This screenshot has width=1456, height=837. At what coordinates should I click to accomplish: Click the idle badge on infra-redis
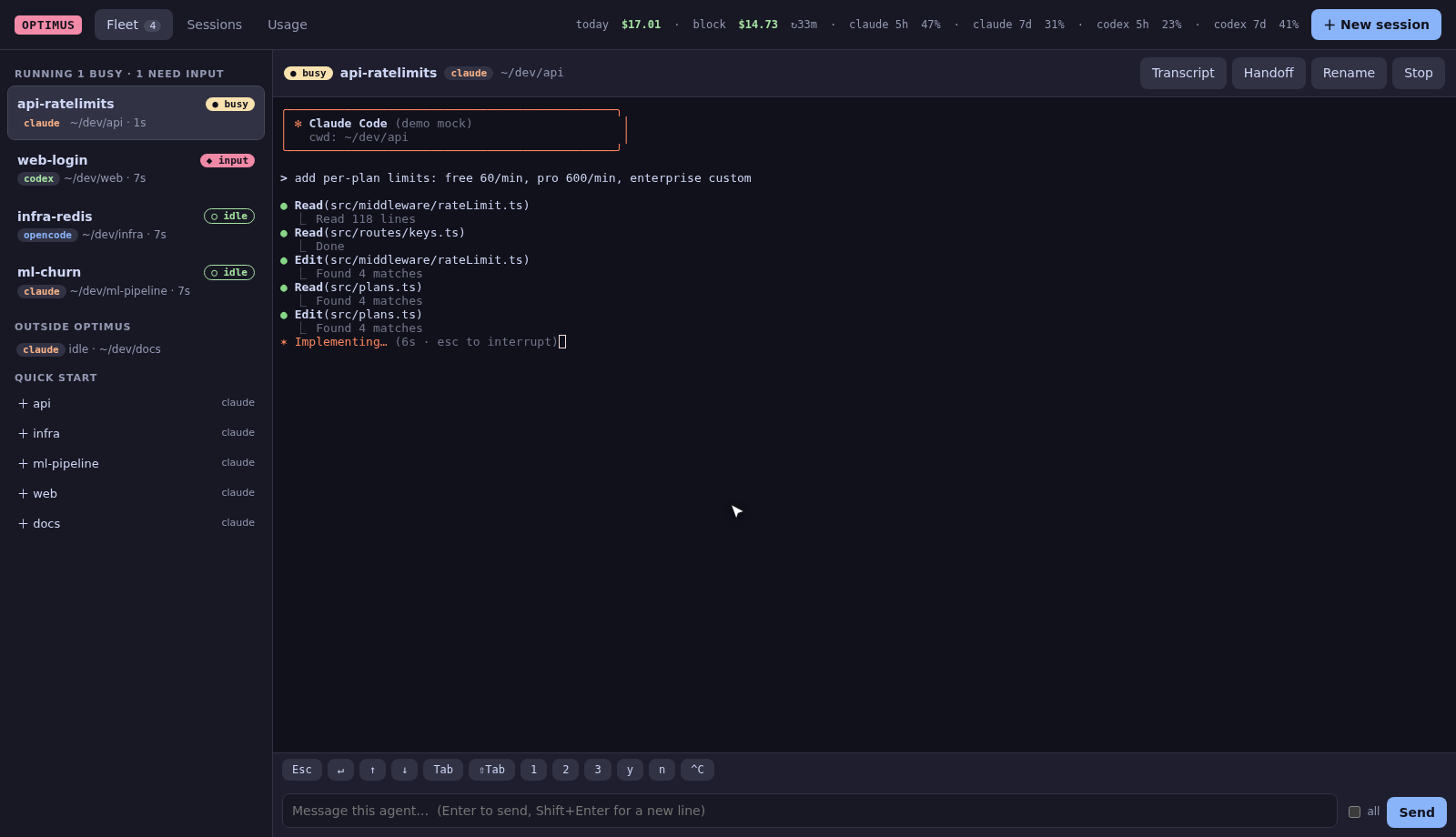tap(229, 217)
